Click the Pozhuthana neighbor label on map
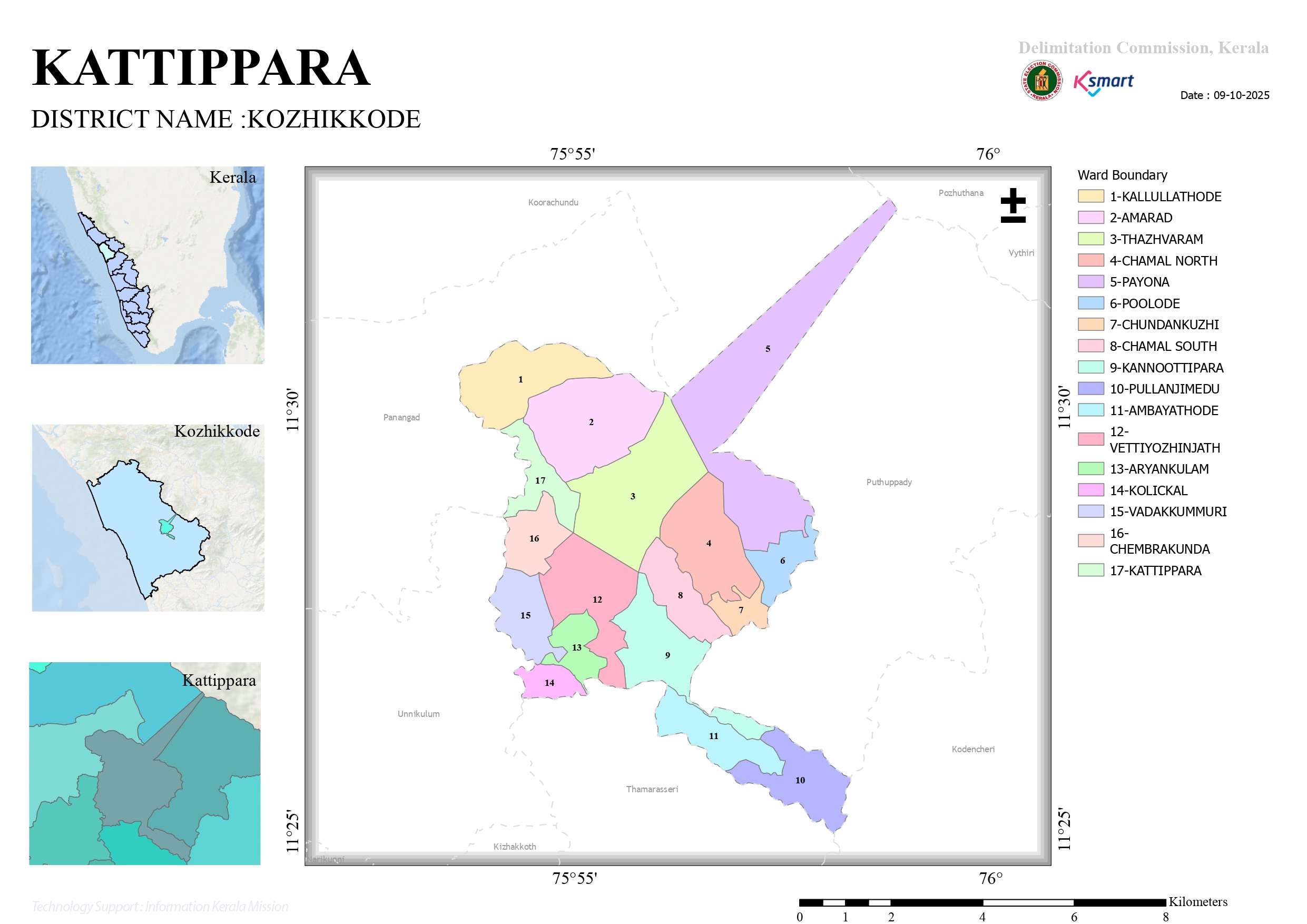The image size is (1307, 924). (960, 193)
